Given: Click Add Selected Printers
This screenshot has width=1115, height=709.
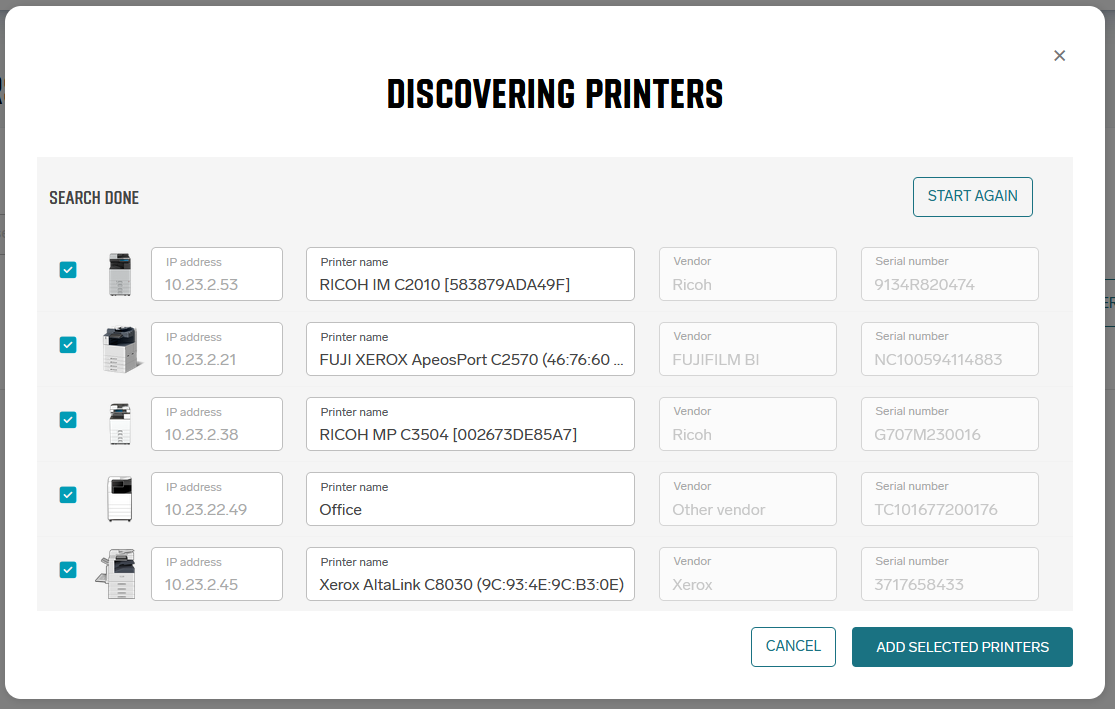Looking at the screenshot, I should 962,647.
